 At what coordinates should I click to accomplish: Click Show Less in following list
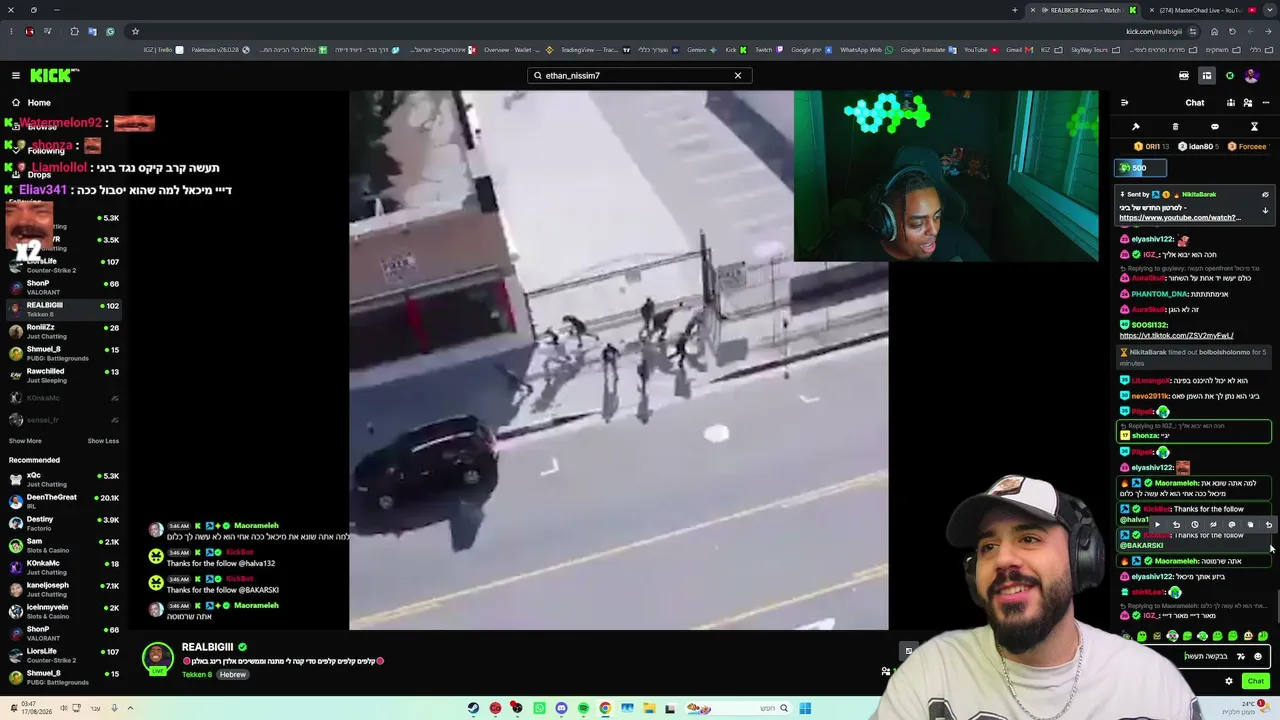tap(103, 441)
